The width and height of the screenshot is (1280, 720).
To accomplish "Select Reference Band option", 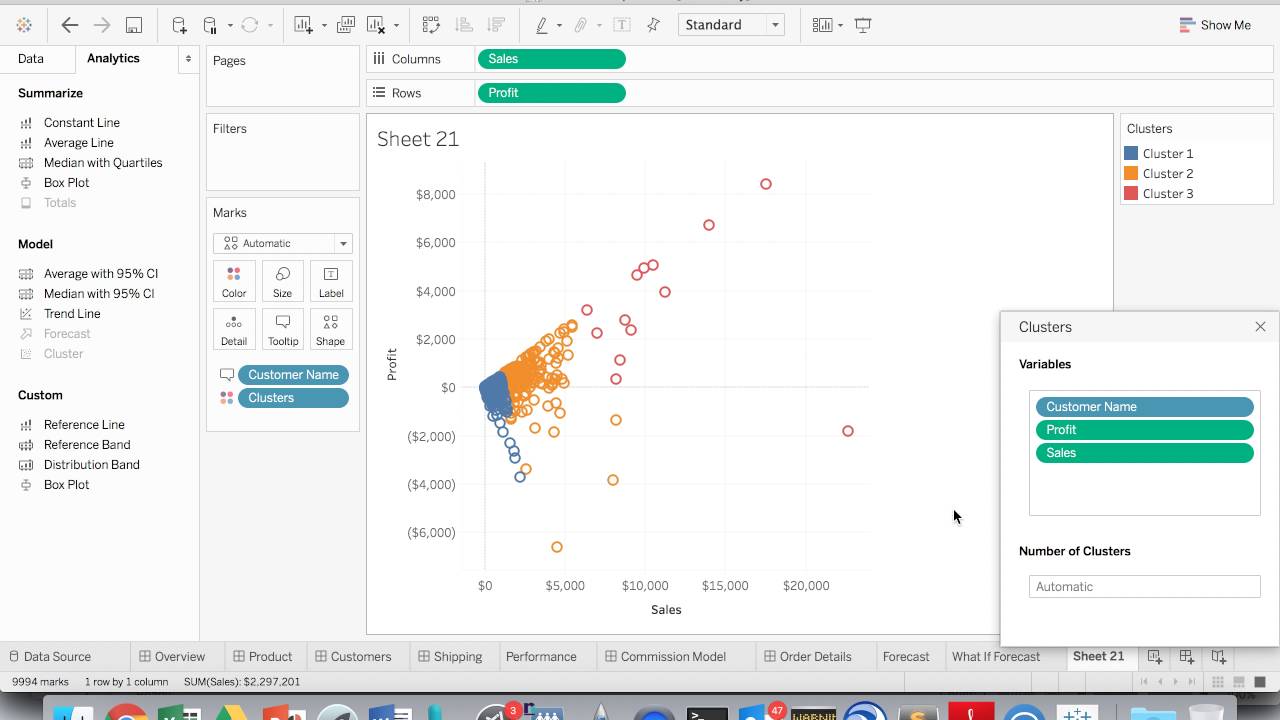I will [x=87, y=445].
